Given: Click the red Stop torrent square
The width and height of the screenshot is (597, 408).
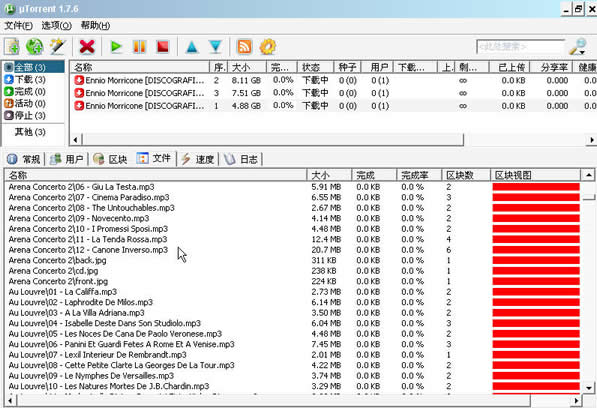Looking at the screenshot, I should click(163, 47).
